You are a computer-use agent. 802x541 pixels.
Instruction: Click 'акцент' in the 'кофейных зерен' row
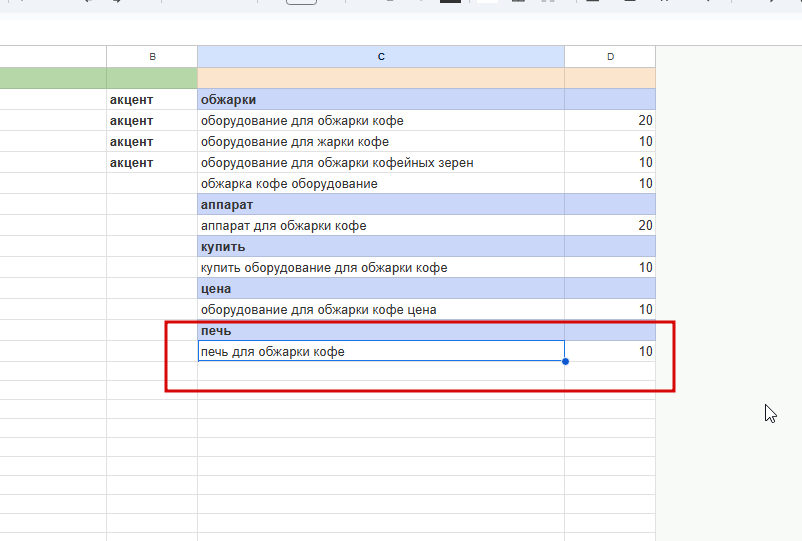pos(152,162)
